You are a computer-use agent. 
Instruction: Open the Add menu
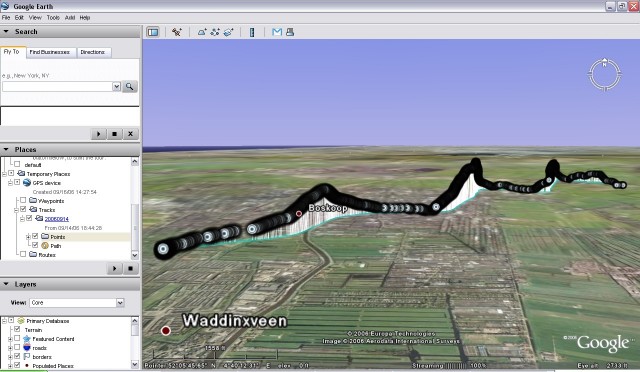pyautogui.click(x=70, y=18)
